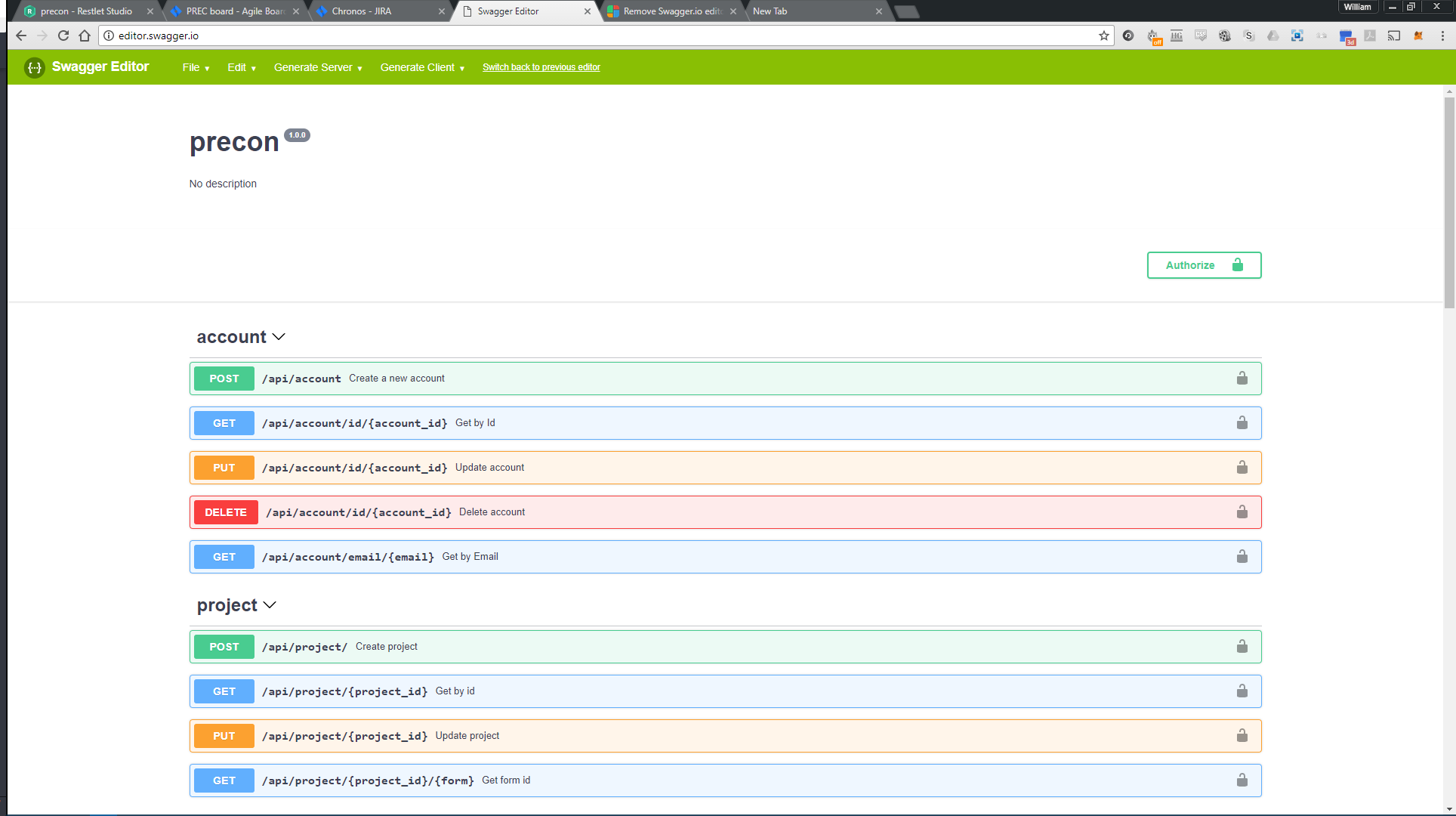Click the Switch back to previous editor link
This screenshot has width=1456, height=816.
pyautogui.click(x=541, y=67)
